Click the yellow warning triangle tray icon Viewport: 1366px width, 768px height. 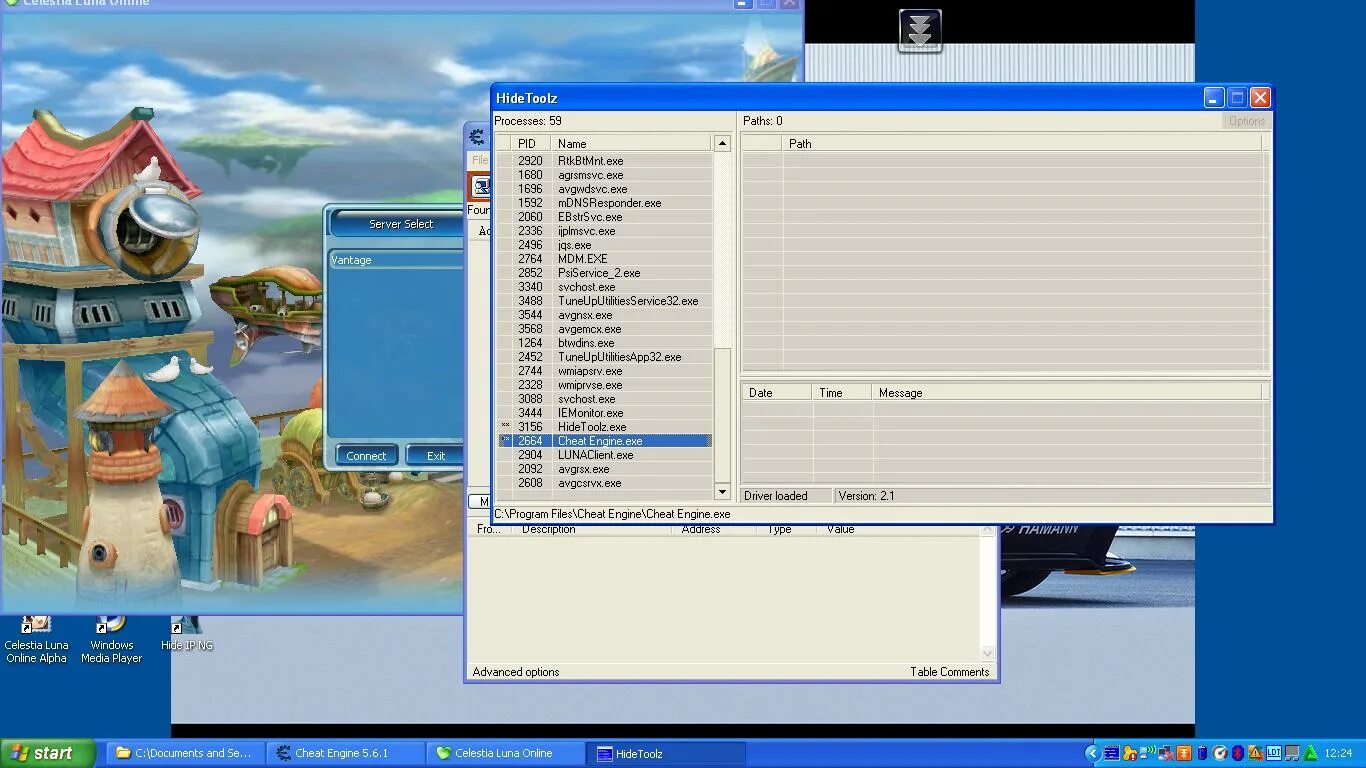(1256, 753)
